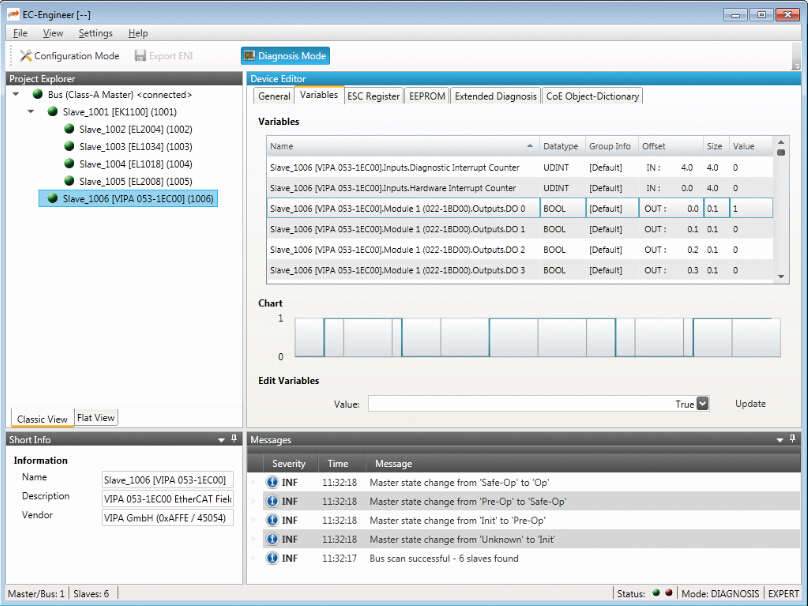Click the Configuration Mode wrench icon
Image resolution: width=808 pixels, height=606 pixels.
(x=25, y=56)
